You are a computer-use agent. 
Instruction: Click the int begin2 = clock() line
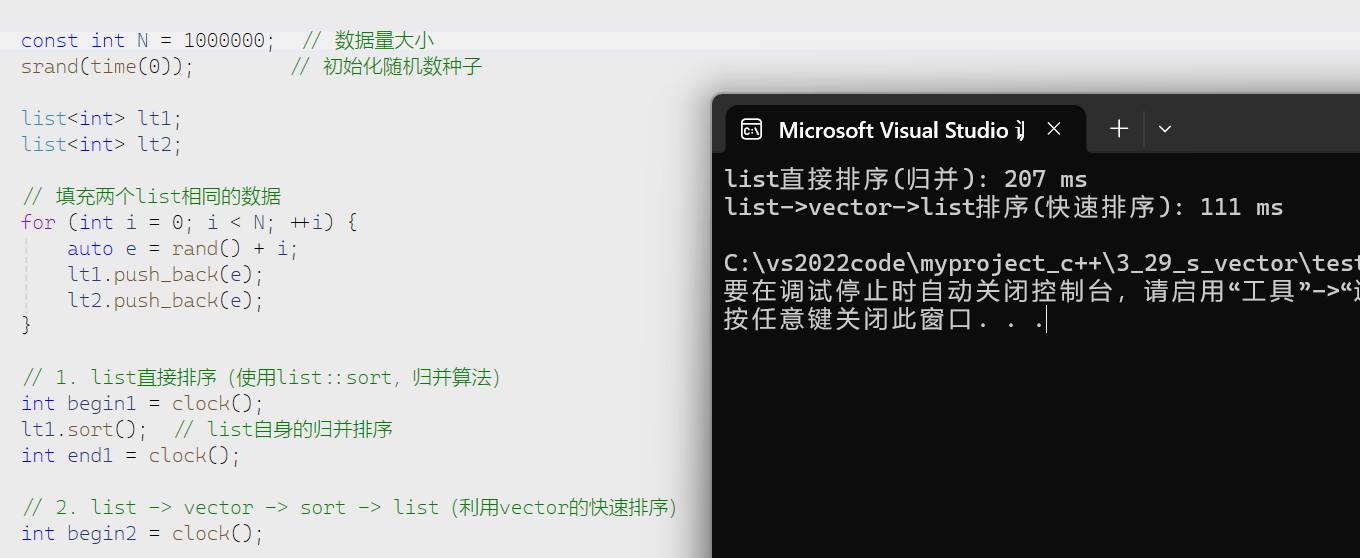pos(141,534)
